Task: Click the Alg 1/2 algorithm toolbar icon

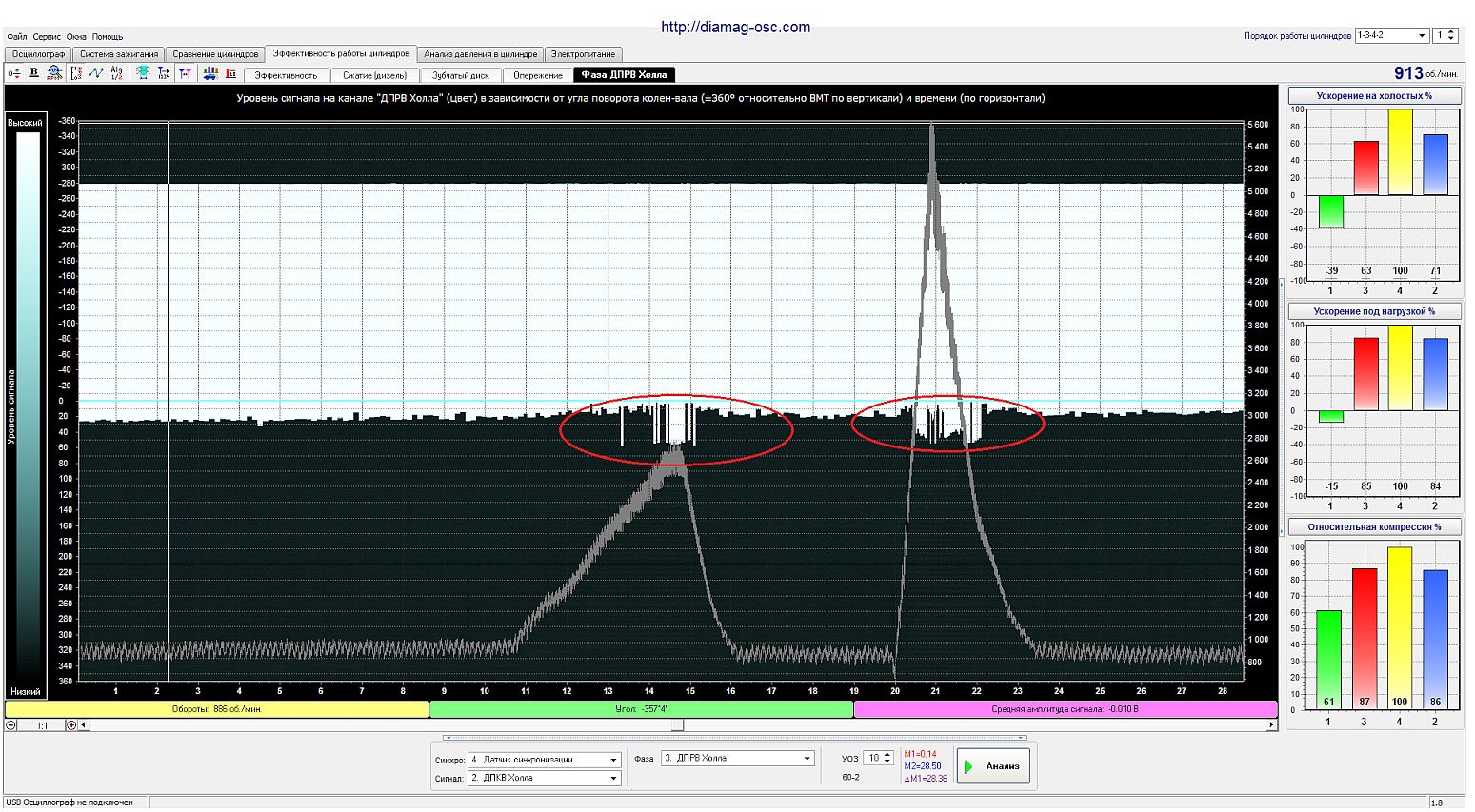Action: point(116,73)
